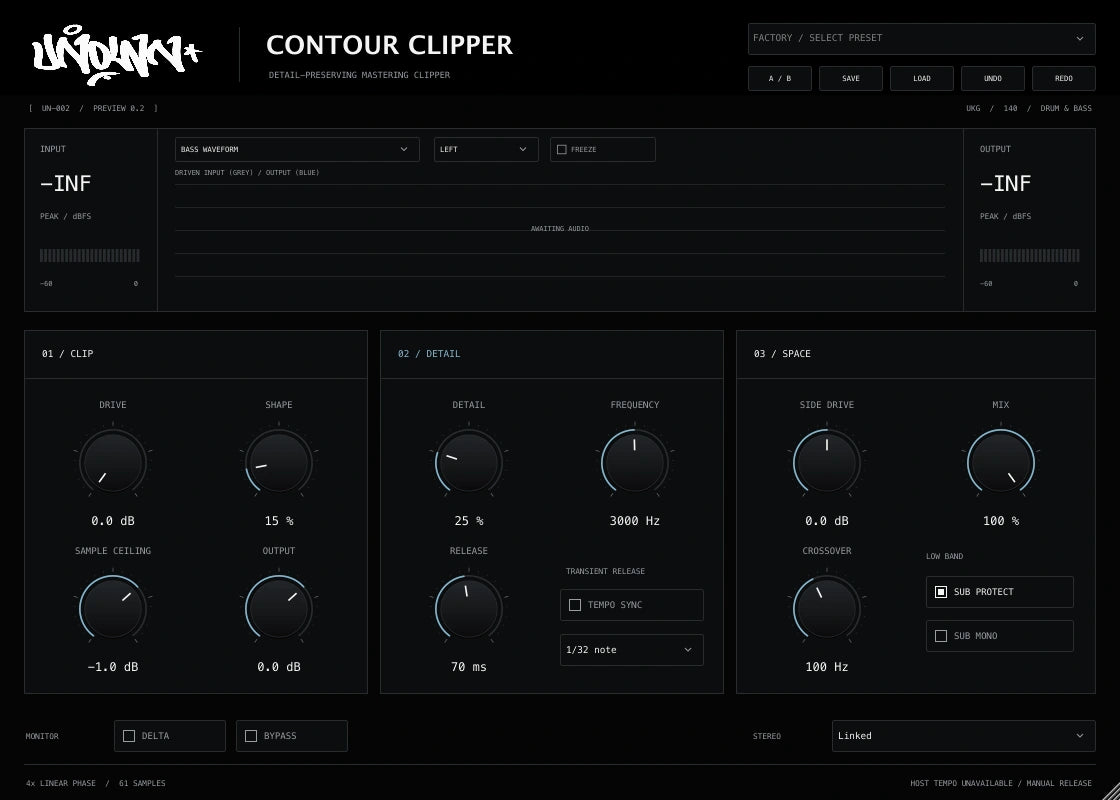Click the LOAD preset button
This screenshot has width=1120, height=800.
coord(921,79)
